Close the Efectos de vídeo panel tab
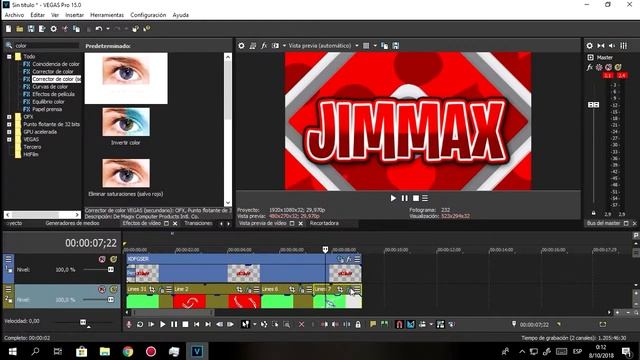Viewport: 640px width, 360px height. (175, 223)
